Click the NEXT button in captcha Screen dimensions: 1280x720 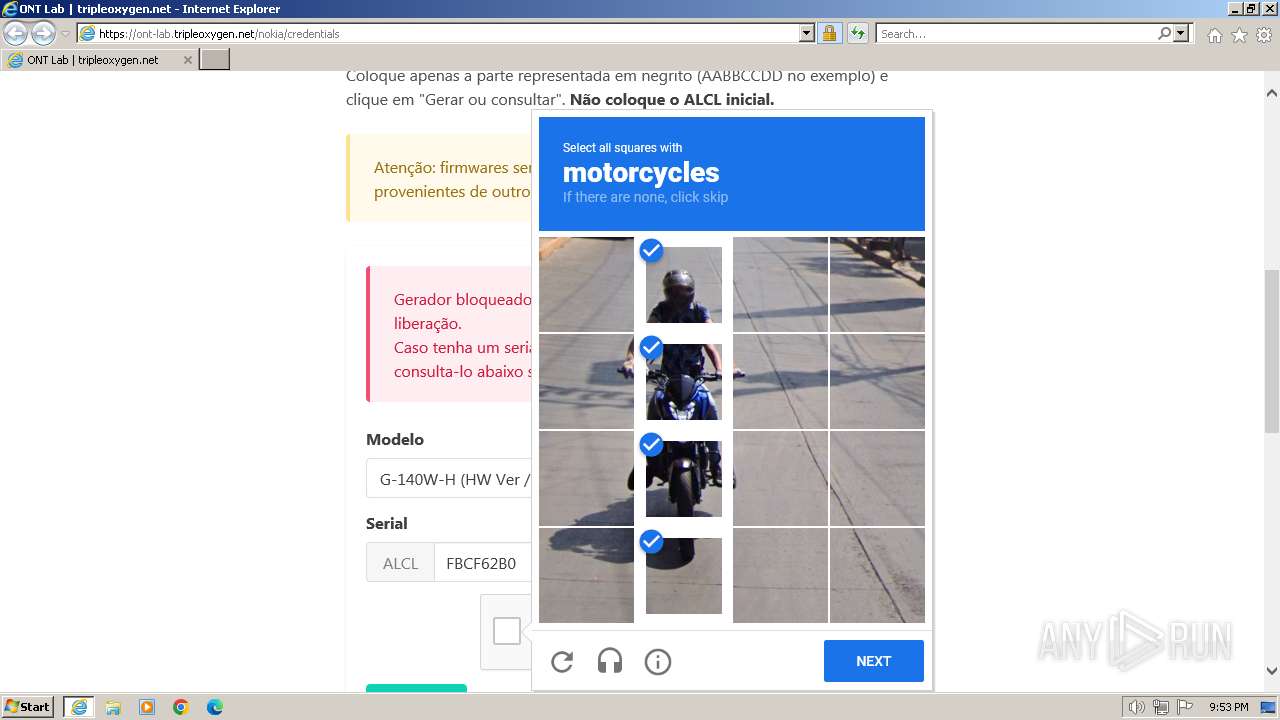873,661
